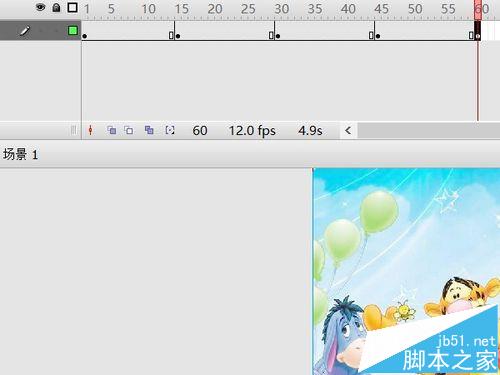
Task: Click the end frame marker at frame 14
Action: coord(171,35)
